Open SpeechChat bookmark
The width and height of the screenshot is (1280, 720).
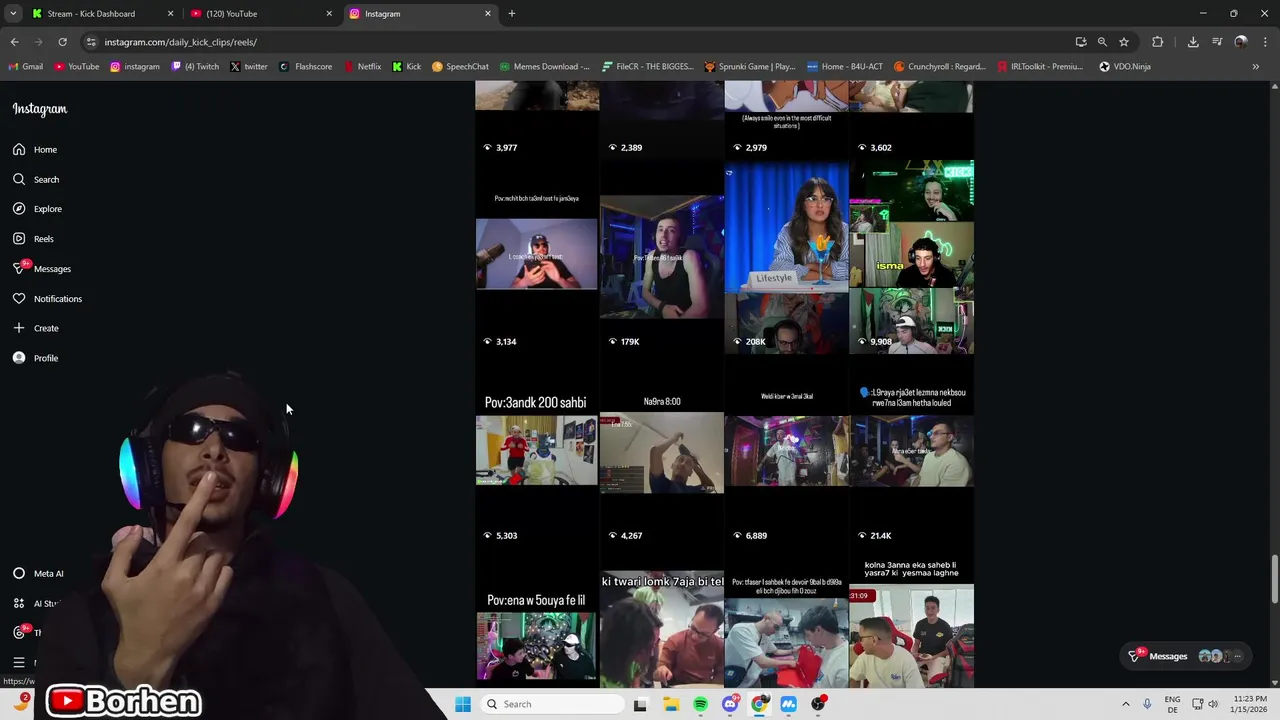pos(460,67)
